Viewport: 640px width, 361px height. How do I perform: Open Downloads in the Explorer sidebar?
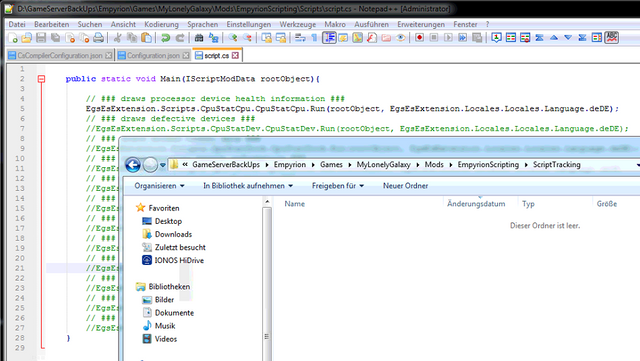173,234
